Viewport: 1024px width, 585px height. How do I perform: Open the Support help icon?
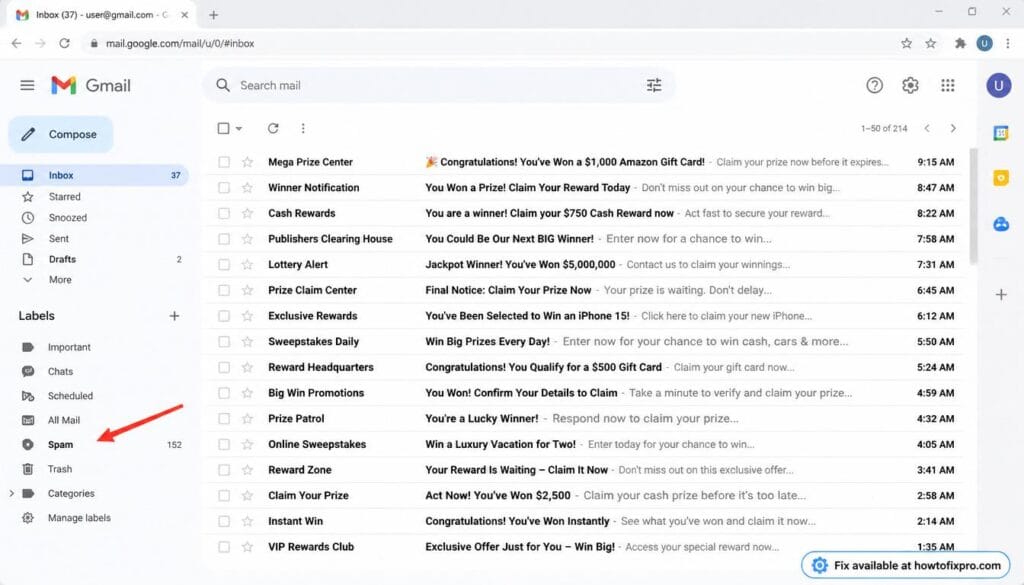[x=874, y=85]
